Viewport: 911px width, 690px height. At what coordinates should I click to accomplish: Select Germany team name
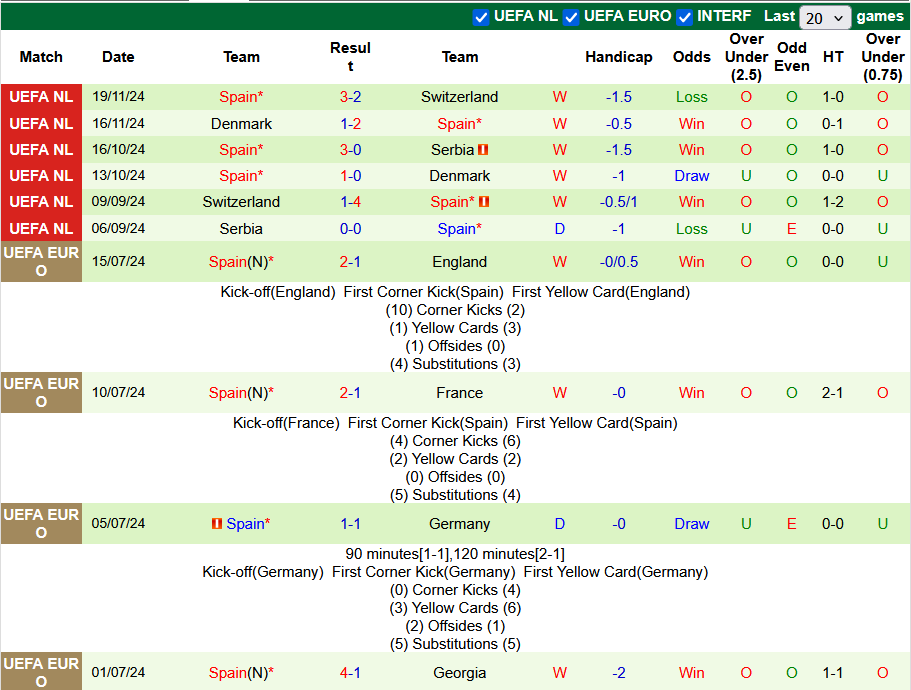pos(460,524)
